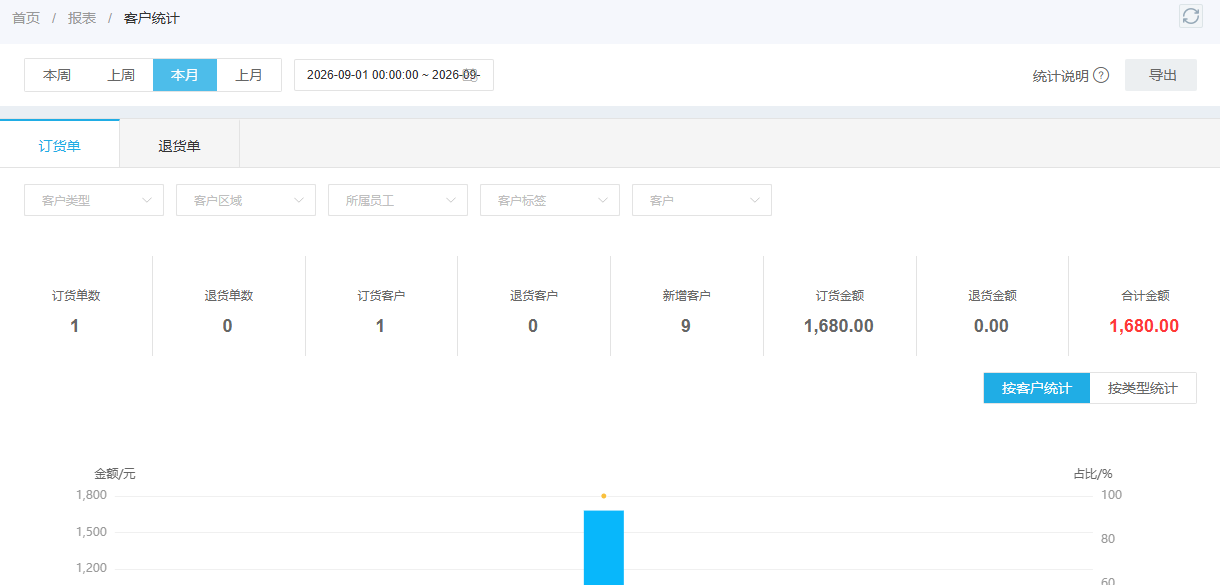Expand the 客户标签 dropdown
The width and height of the screenshot is (1220, 585).
point(550,200)
